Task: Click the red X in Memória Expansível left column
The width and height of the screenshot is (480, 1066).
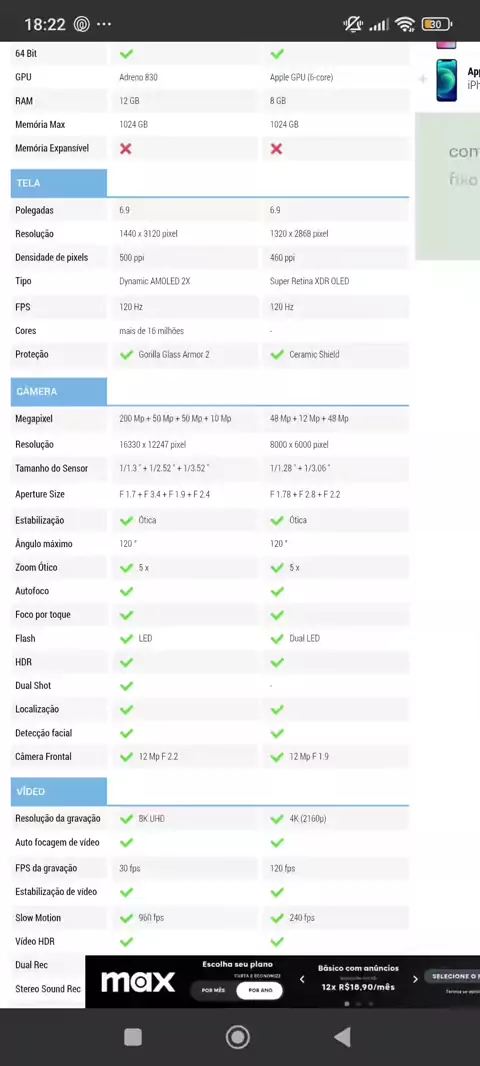Action: pos(126,148)
